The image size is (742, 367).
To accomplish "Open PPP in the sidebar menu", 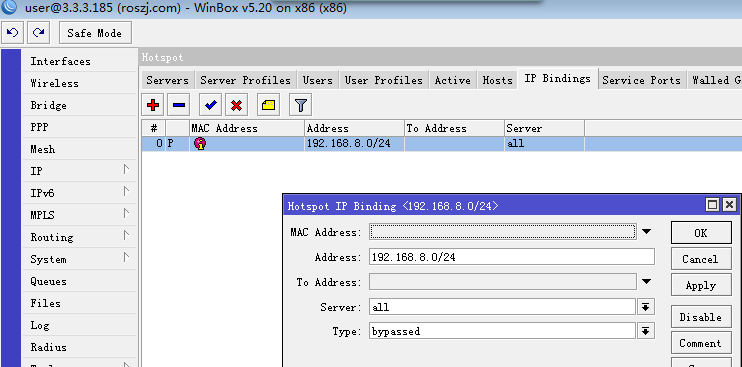I will tap(80, 127).
